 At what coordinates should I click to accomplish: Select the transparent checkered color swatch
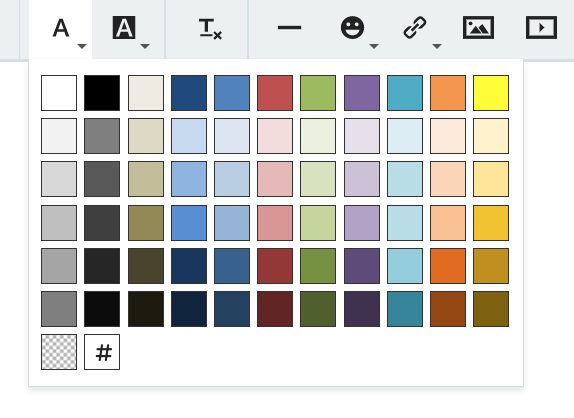[x=59, y=352]
